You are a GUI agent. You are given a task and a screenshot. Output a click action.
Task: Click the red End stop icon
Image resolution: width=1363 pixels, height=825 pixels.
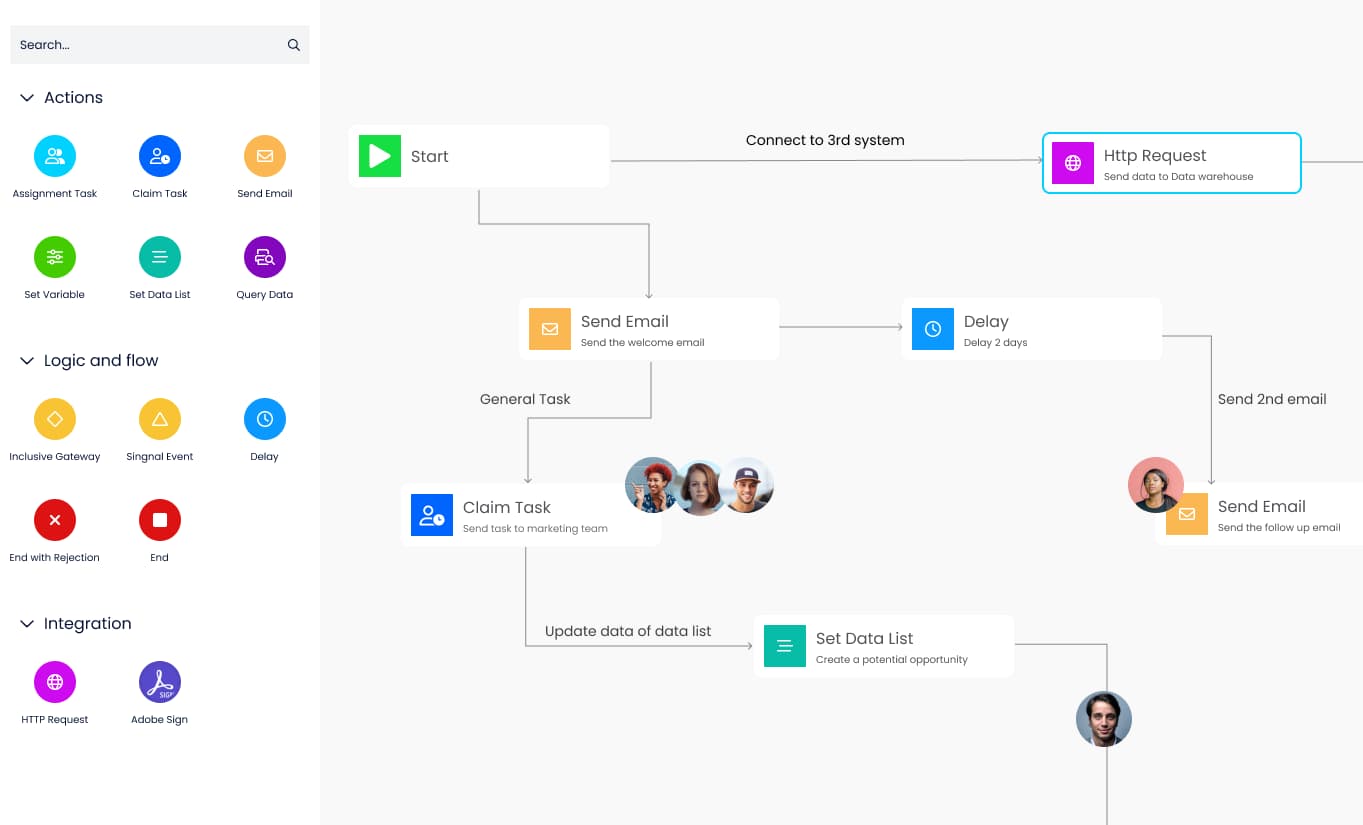pos(160,520)
